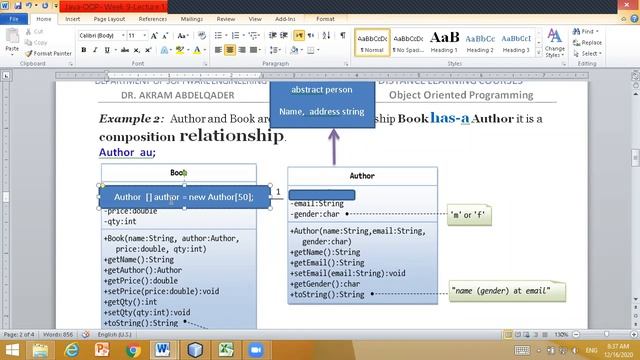The image size is (640, 360).
Task: Open line spacing options
Action: (x=274, y=50)
